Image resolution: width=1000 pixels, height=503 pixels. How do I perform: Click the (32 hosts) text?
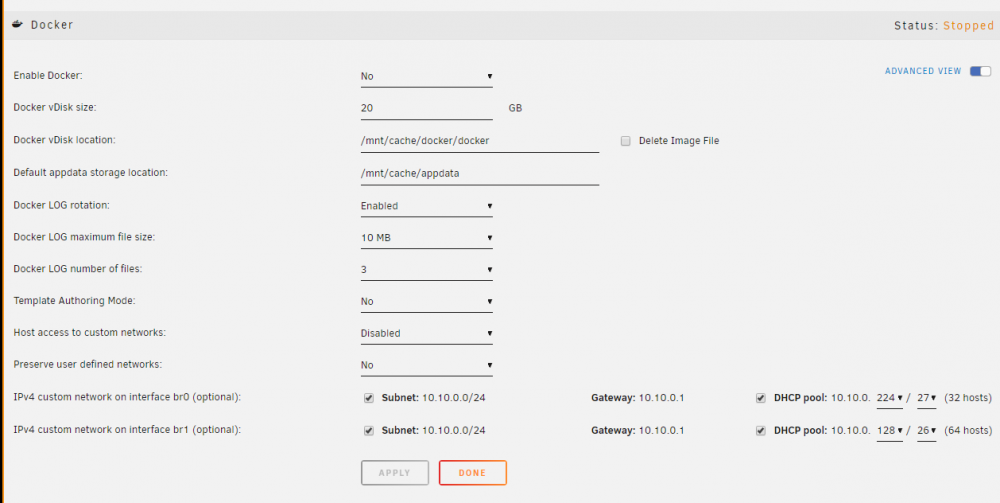[x=967, y=398]
